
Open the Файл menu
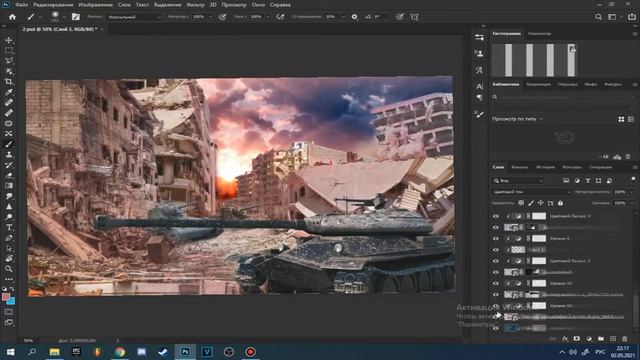click(x=22, y=5)
